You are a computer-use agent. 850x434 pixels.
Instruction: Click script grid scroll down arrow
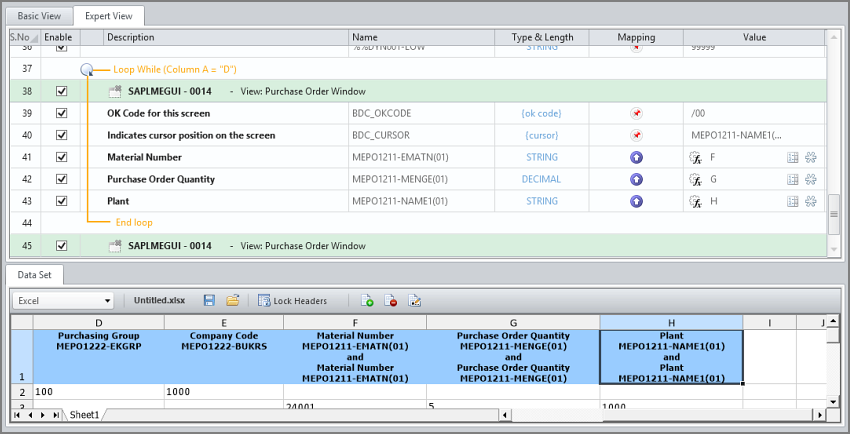point(834,249)
